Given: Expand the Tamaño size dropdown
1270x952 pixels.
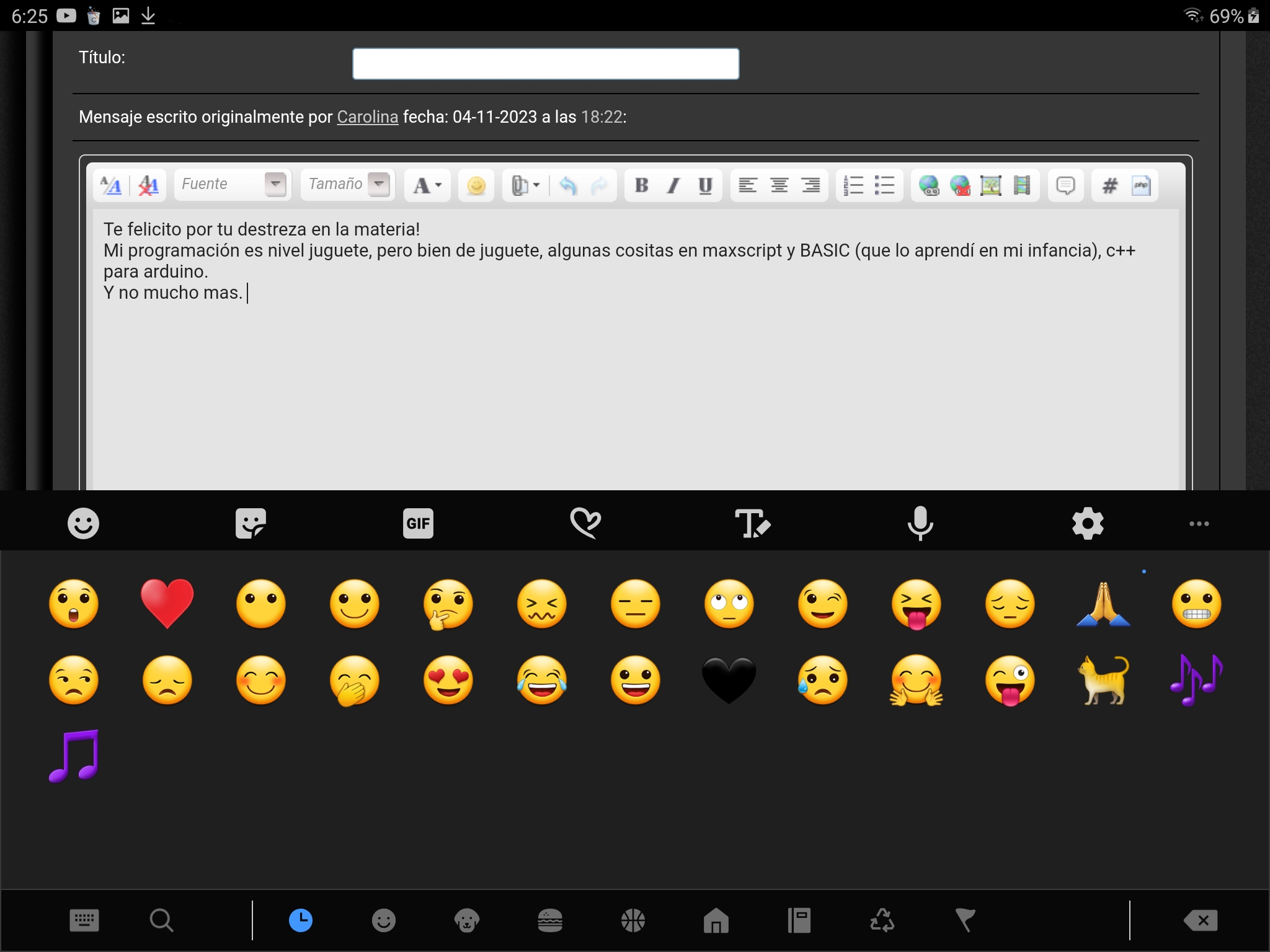Looking at the screenshot, I should (x=378, y=184).
